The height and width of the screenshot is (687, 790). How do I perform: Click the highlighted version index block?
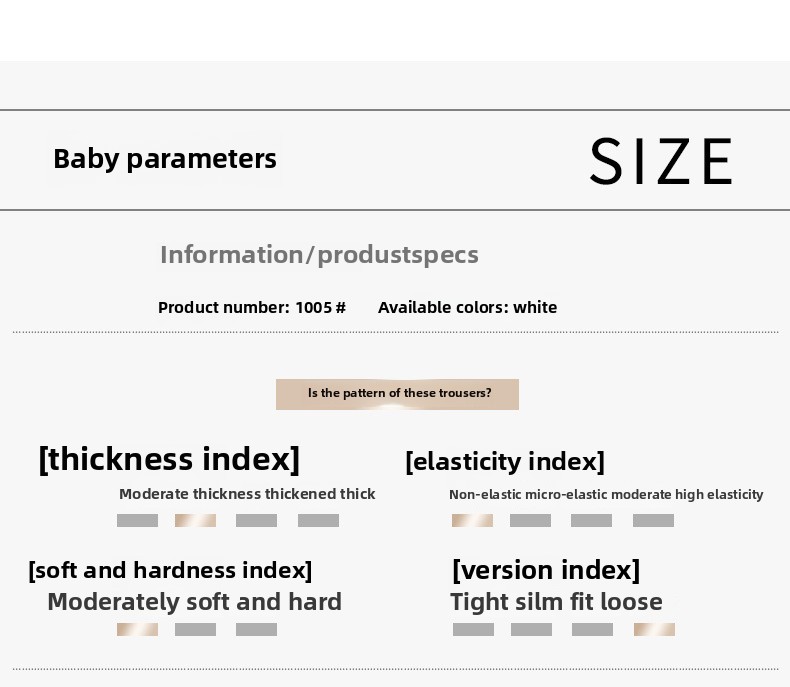click(654, 629)
